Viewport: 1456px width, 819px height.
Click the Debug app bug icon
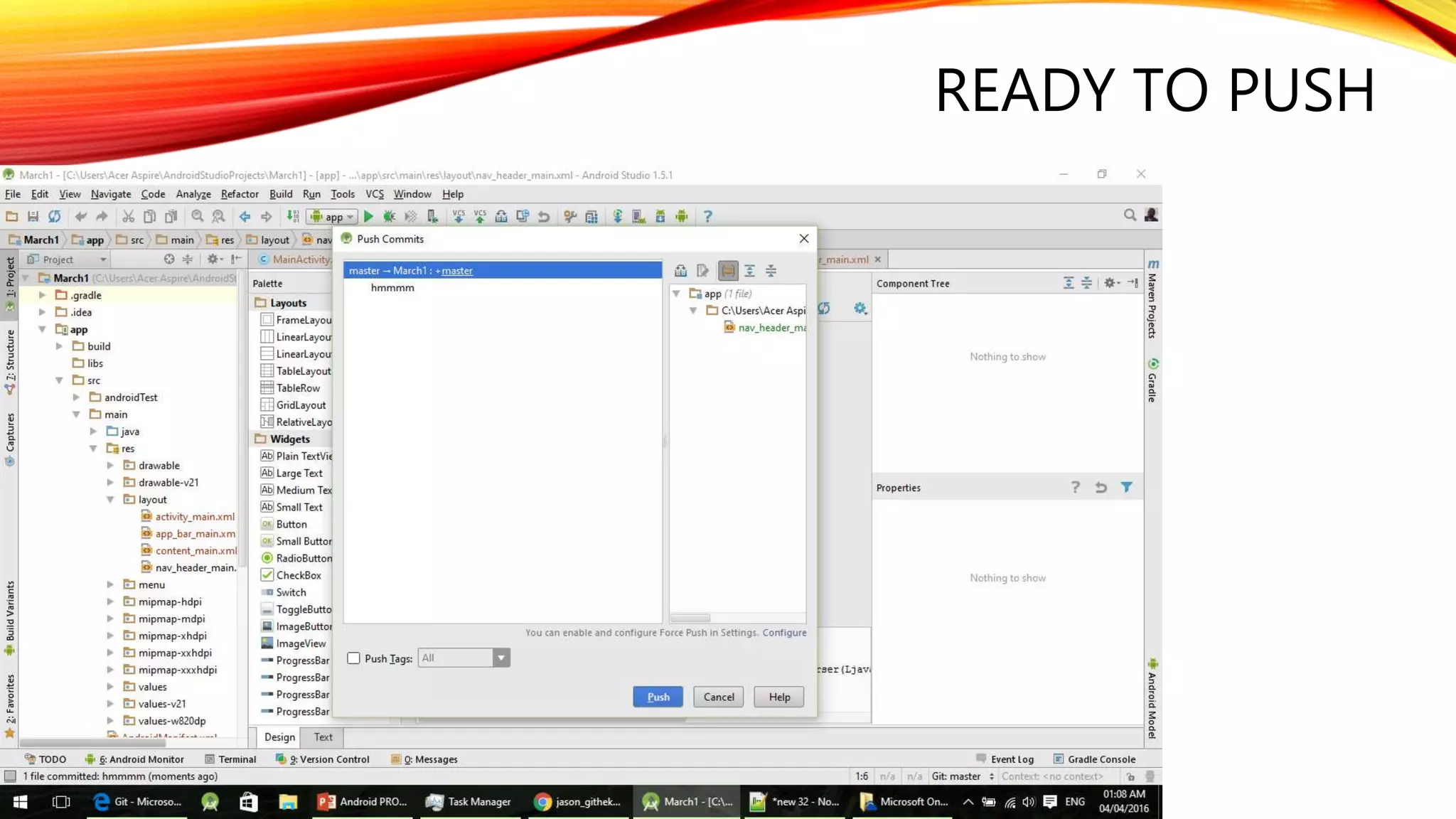click(389, 217)
